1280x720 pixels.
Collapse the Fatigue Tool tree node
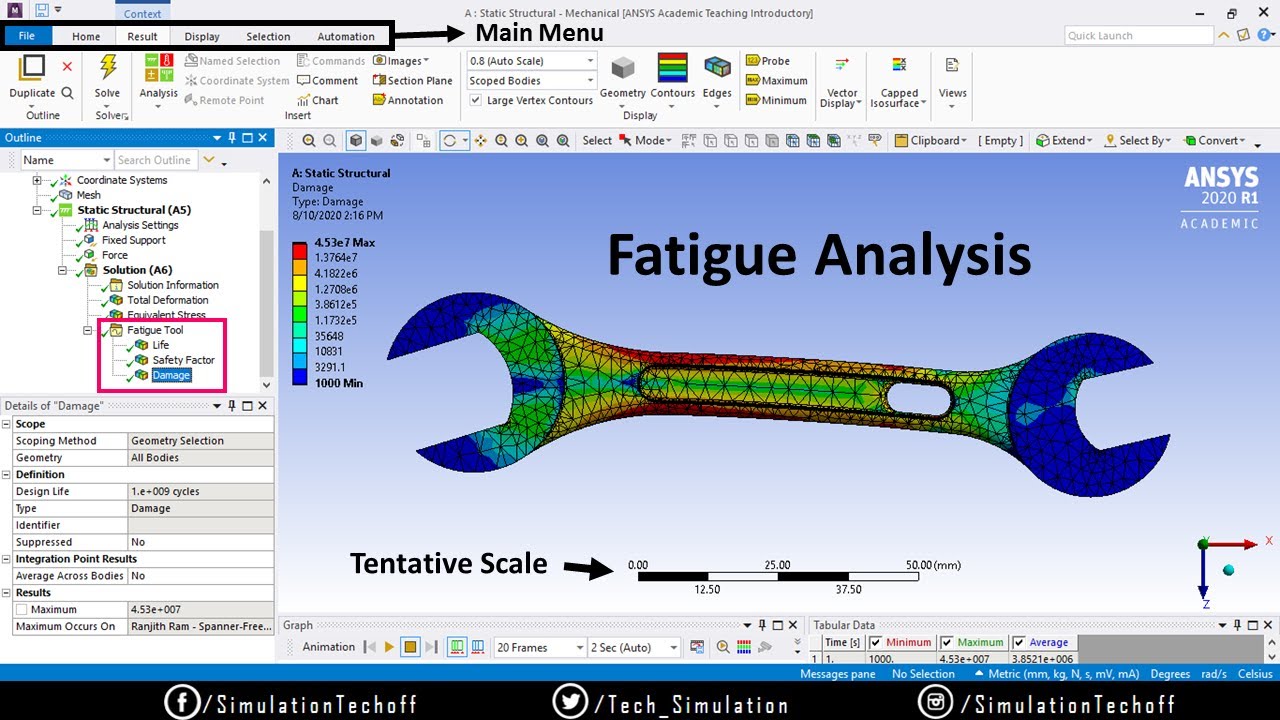pos(87,330)
